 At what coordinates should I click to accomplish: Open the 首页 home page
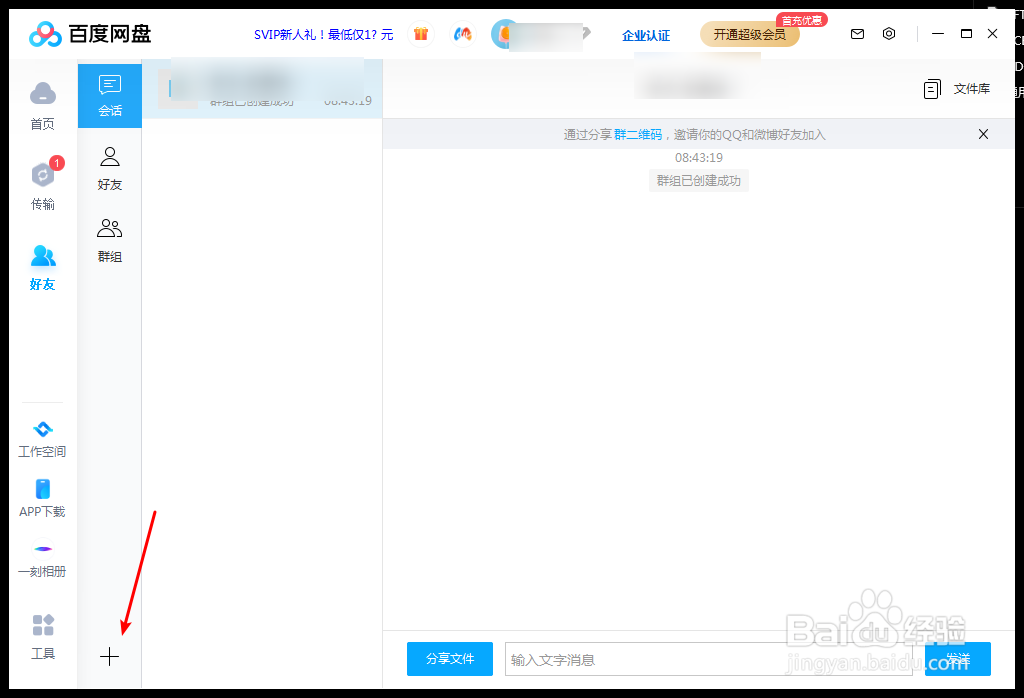click(x=42, y=104)
